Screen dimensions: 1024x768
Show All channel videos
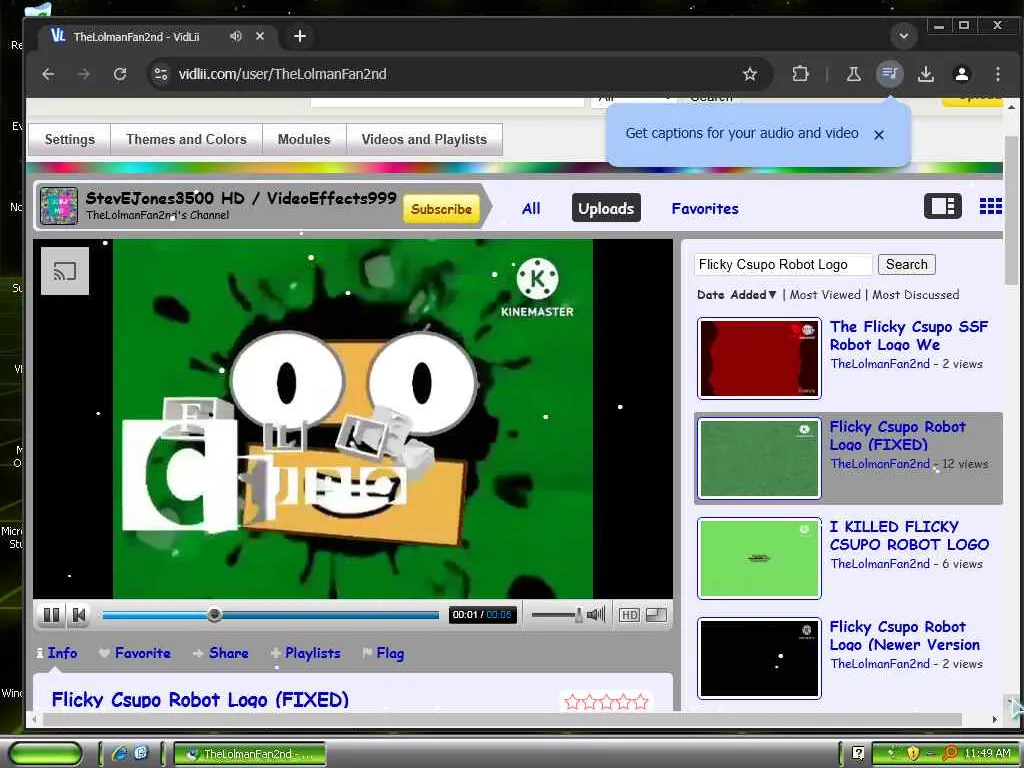(x=531, y=208)
